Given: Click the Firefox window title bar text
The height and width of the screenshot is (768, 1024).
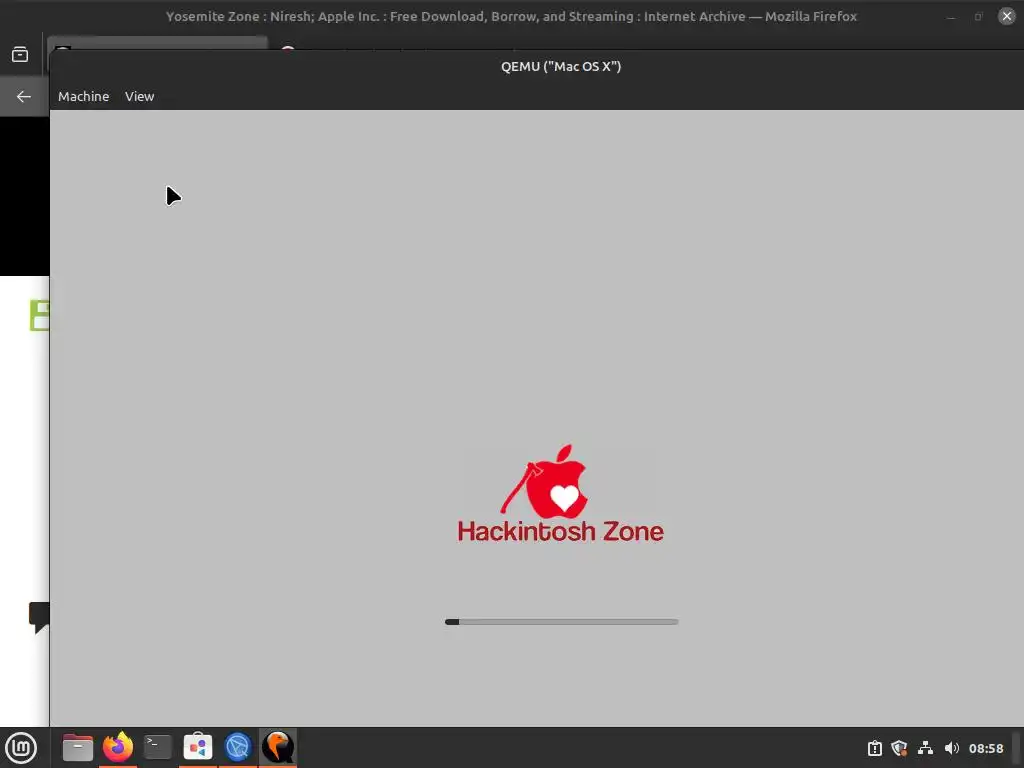Looking at the screenshot, I should click(511, 16).
